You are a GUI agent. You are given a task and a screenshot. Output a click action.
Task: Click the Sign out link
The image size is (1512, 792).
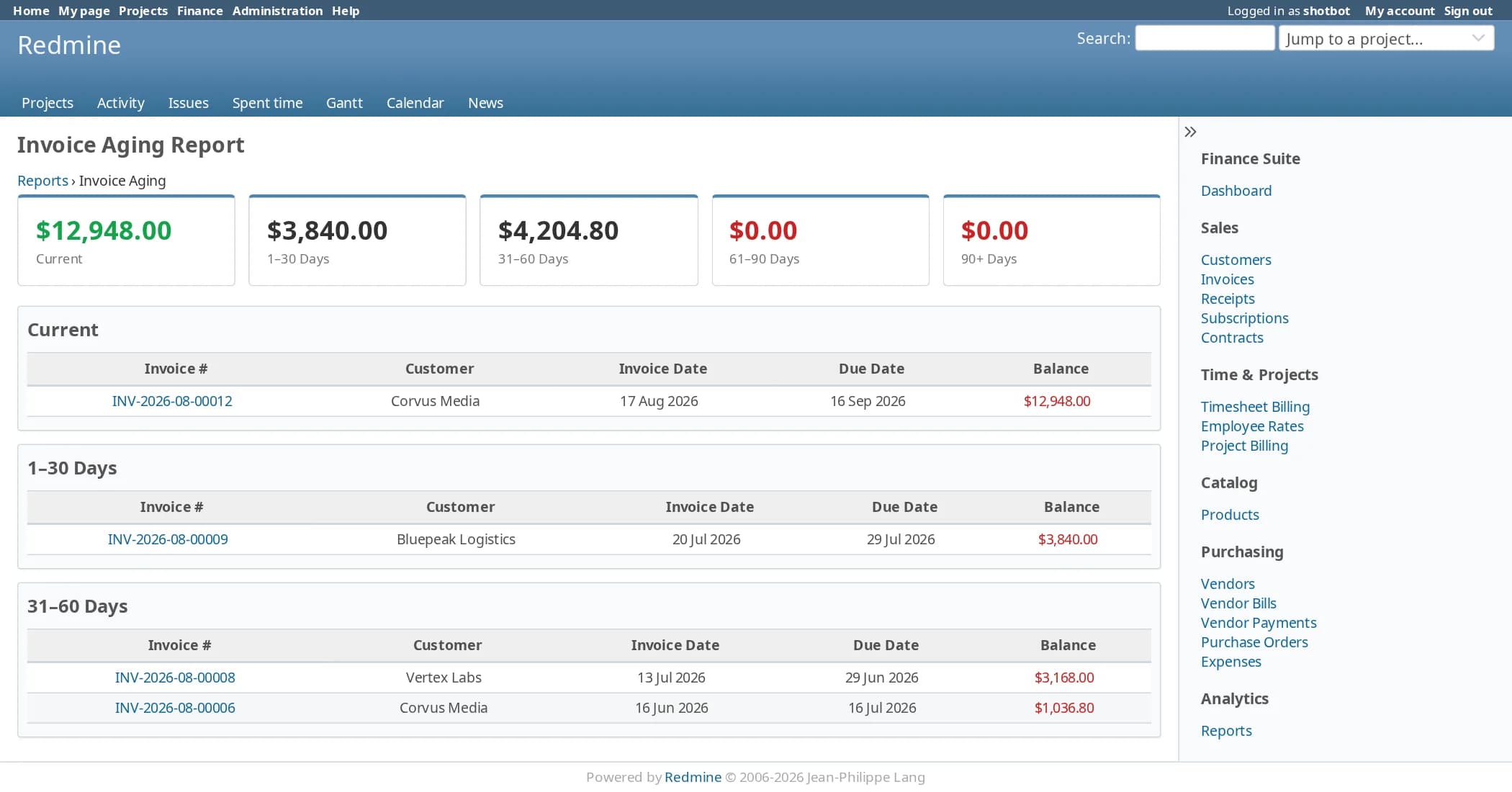[x=1468, y=11]
